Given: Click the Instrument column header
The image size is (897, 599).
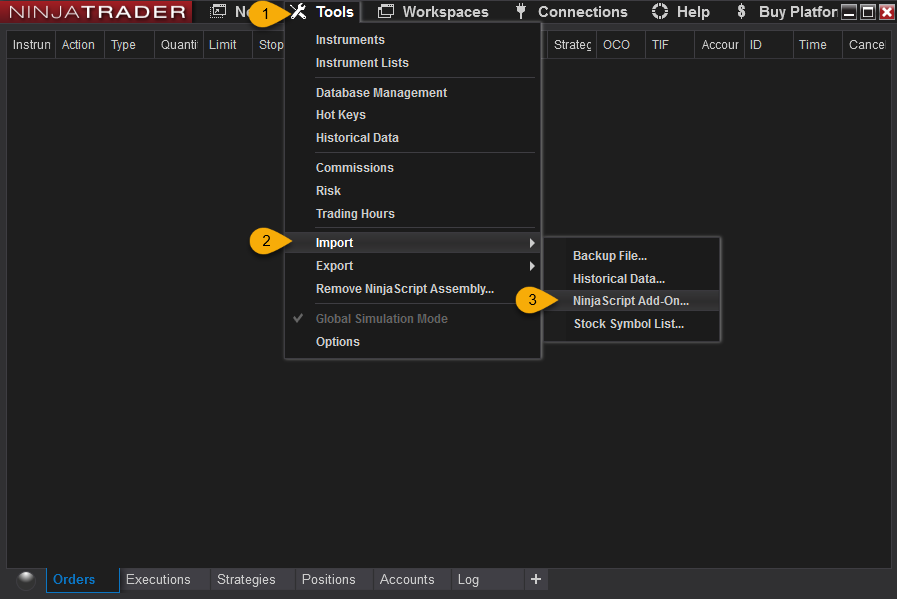Looking at the screenshot, I should point(31,45).
